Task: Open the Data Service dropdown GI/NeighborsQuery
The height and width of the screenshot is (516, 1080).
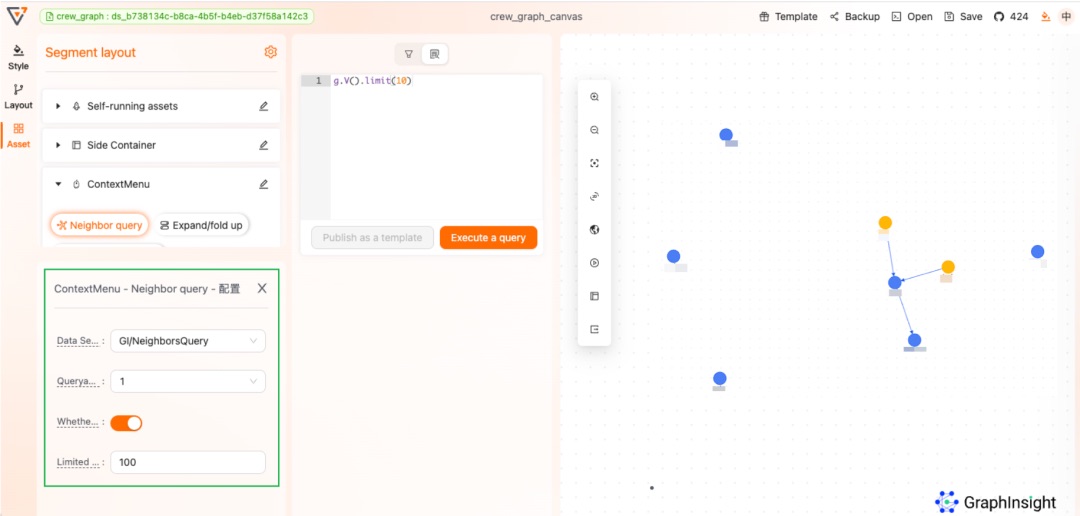Action: point(186,341)
